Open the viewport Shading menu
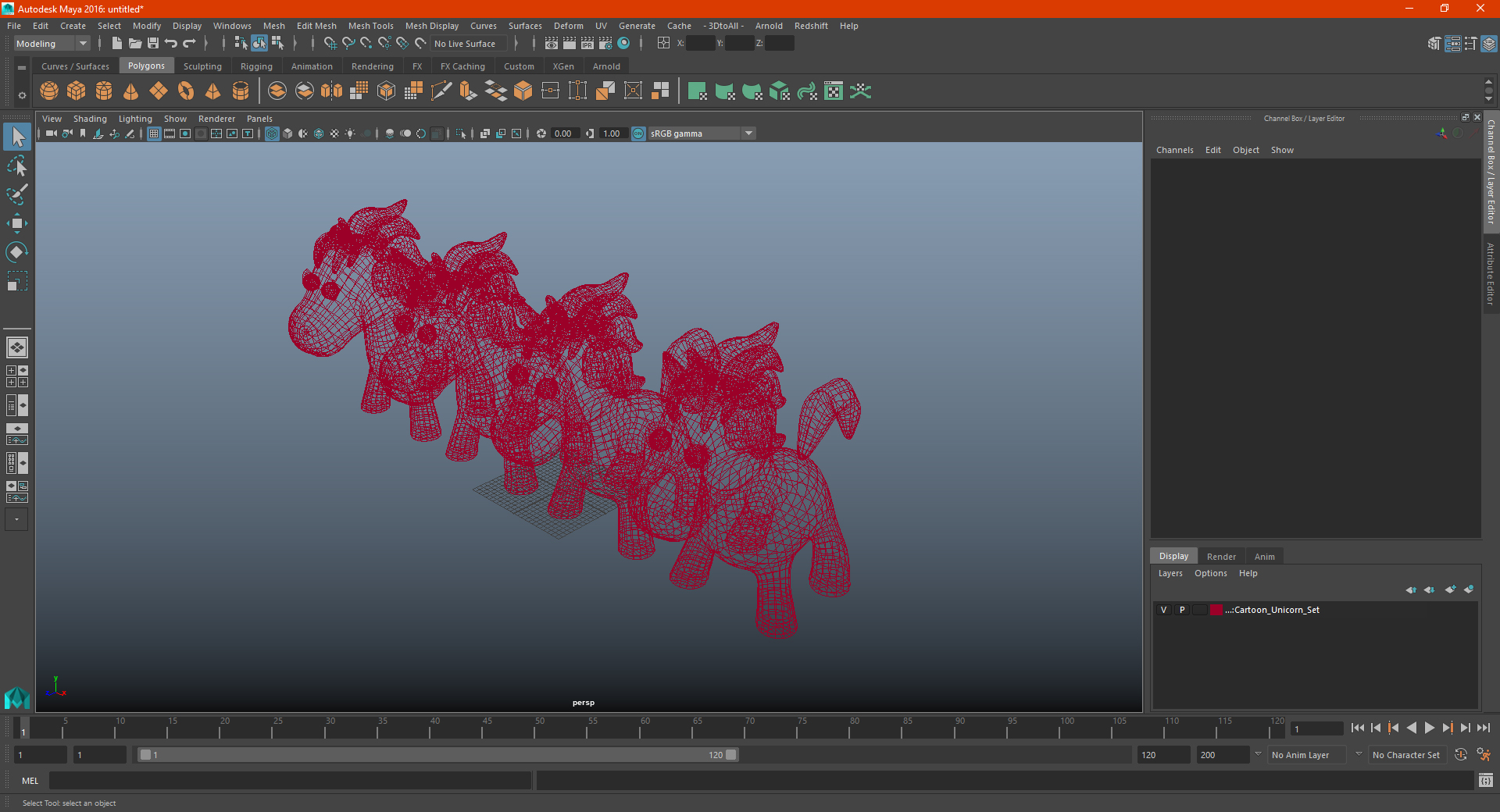This screenshot has height=812, width=1500. click(x=90, y=119)
